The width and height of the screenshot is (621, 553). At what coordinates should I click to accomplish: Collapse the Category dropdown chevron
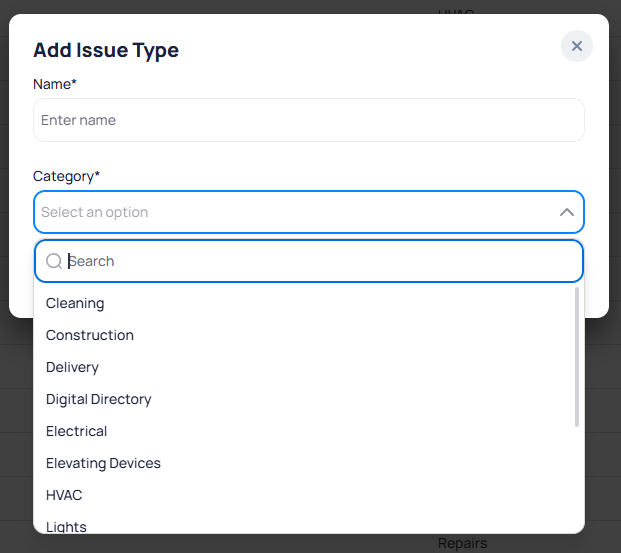566,212
